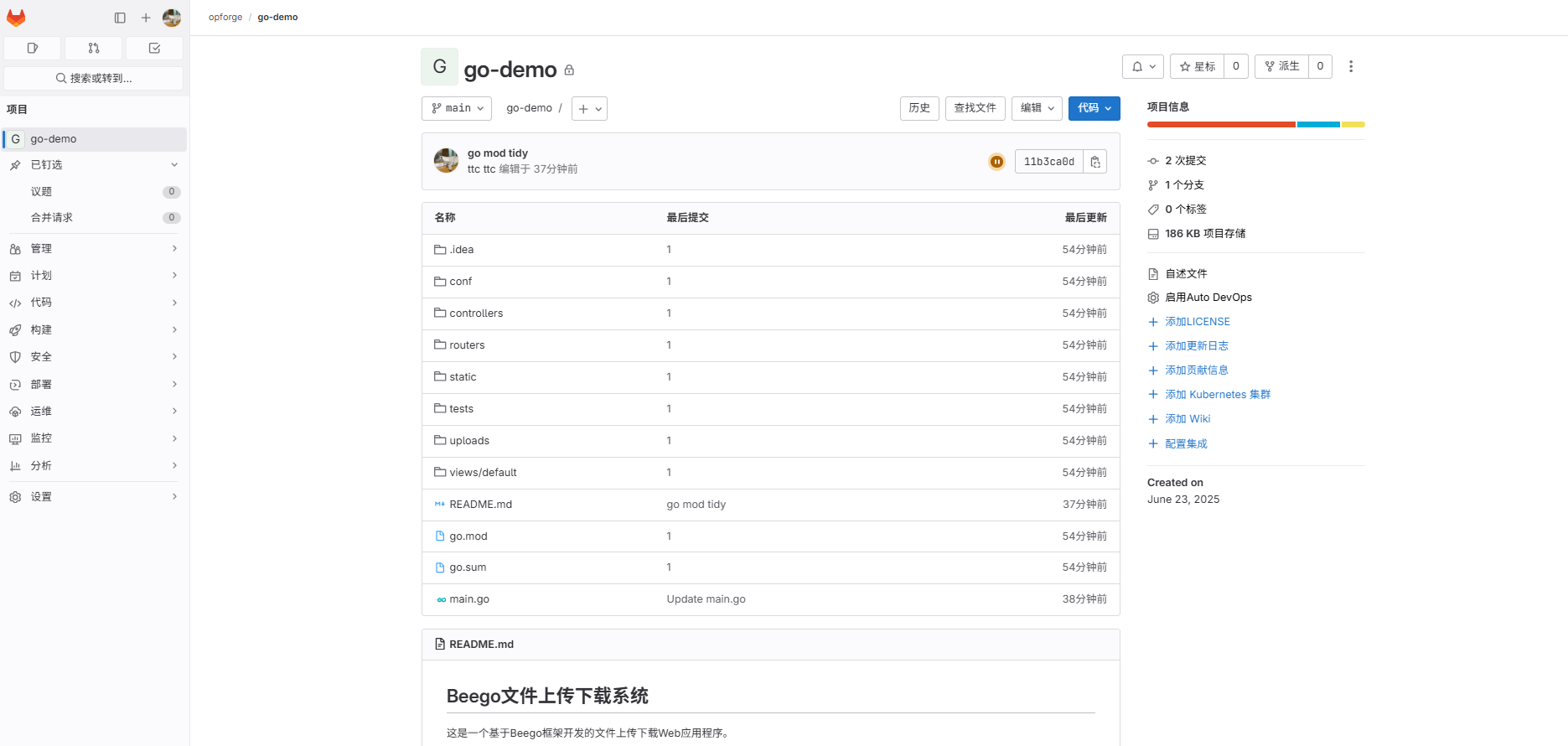Screen dimensions: 1568x746
Task: Star the go-demo project
Action: coord(1198,66)
